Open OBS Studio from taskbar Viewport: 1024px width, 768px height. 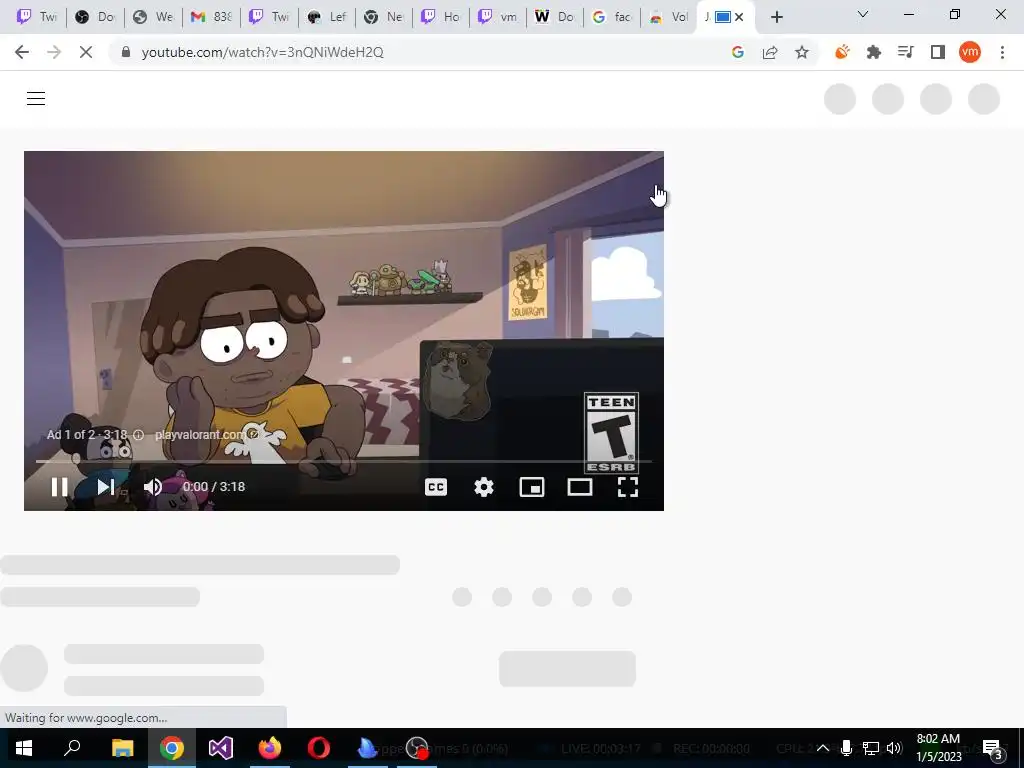[x=417, y=748]
